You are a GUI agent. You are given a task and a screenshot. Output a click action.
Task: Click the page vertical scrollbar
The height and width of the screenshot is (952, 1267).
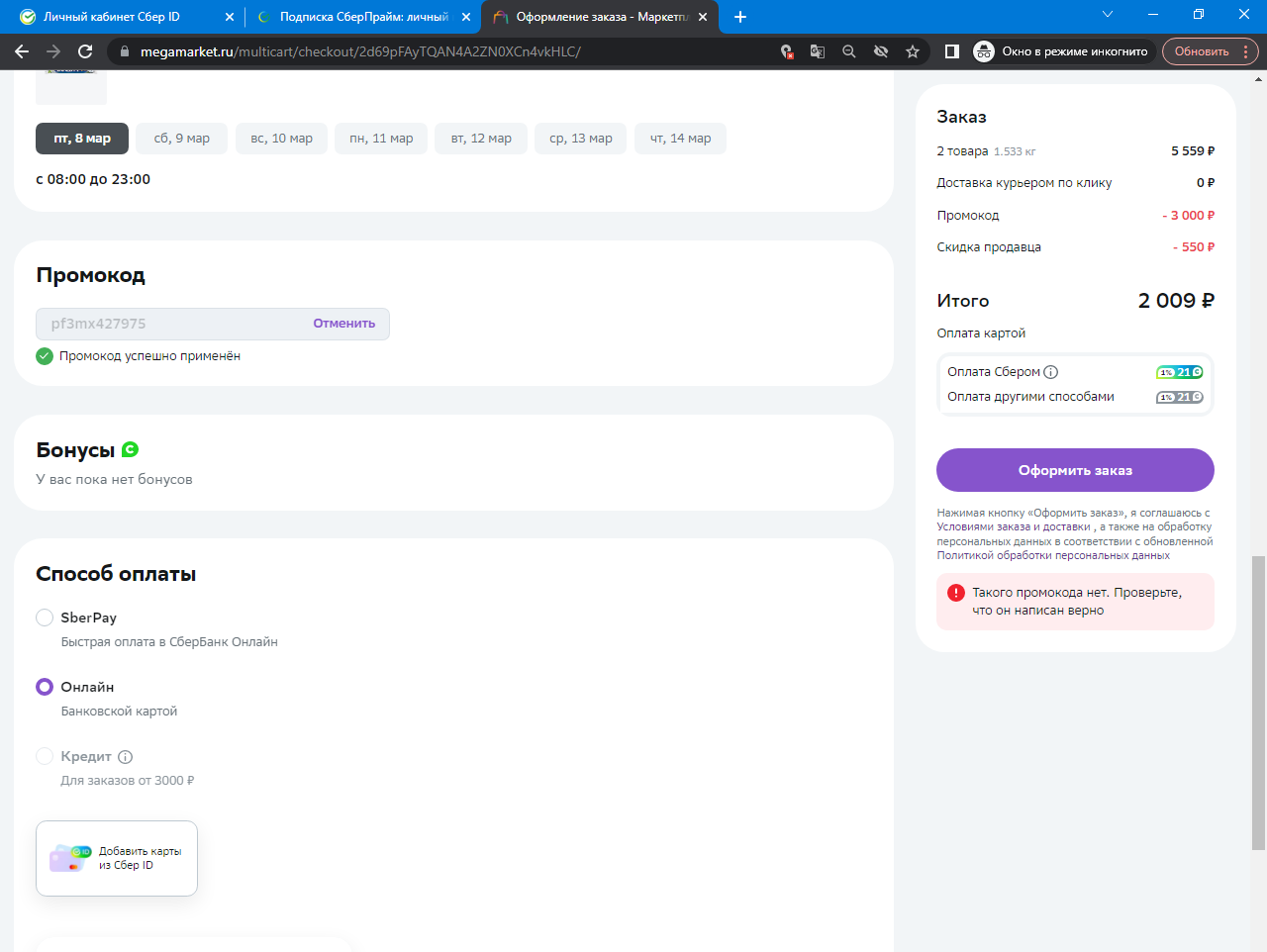click(x=1258, y=702)
